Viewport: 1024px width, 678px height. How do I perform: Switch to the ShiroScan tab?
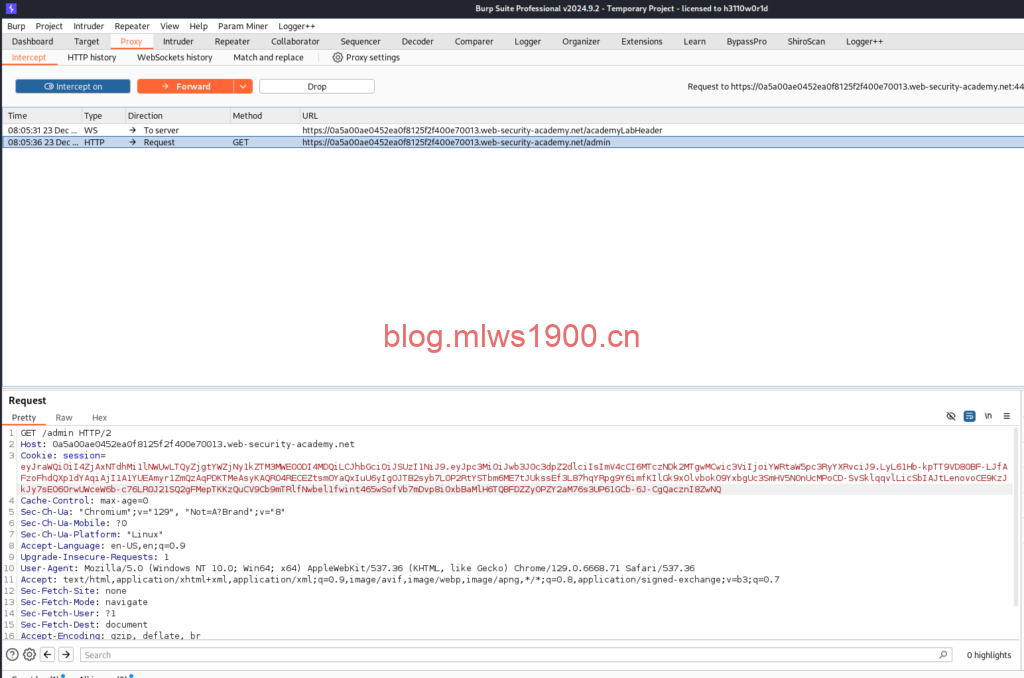[806, 41]
